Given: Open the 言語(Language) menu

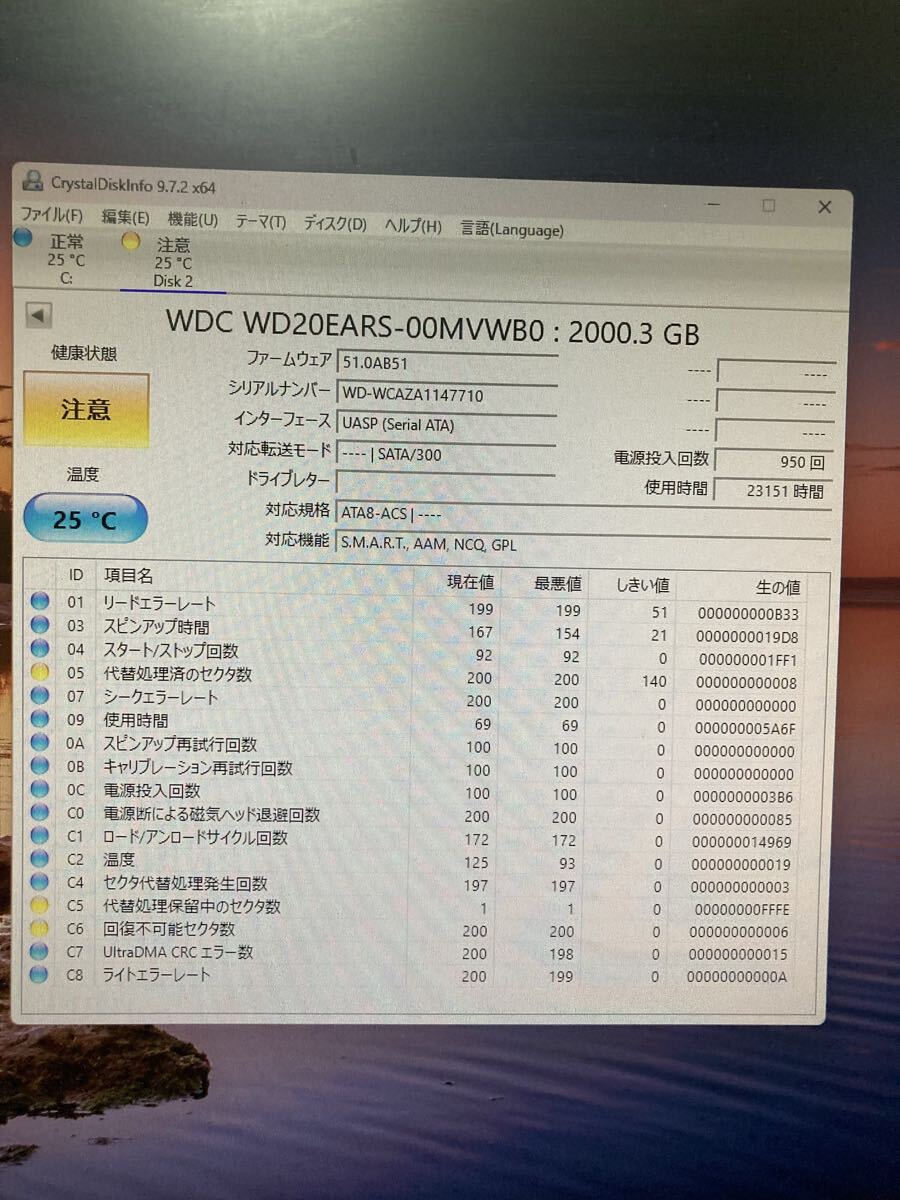Looking at the screenshot, I should click(512, 229).
